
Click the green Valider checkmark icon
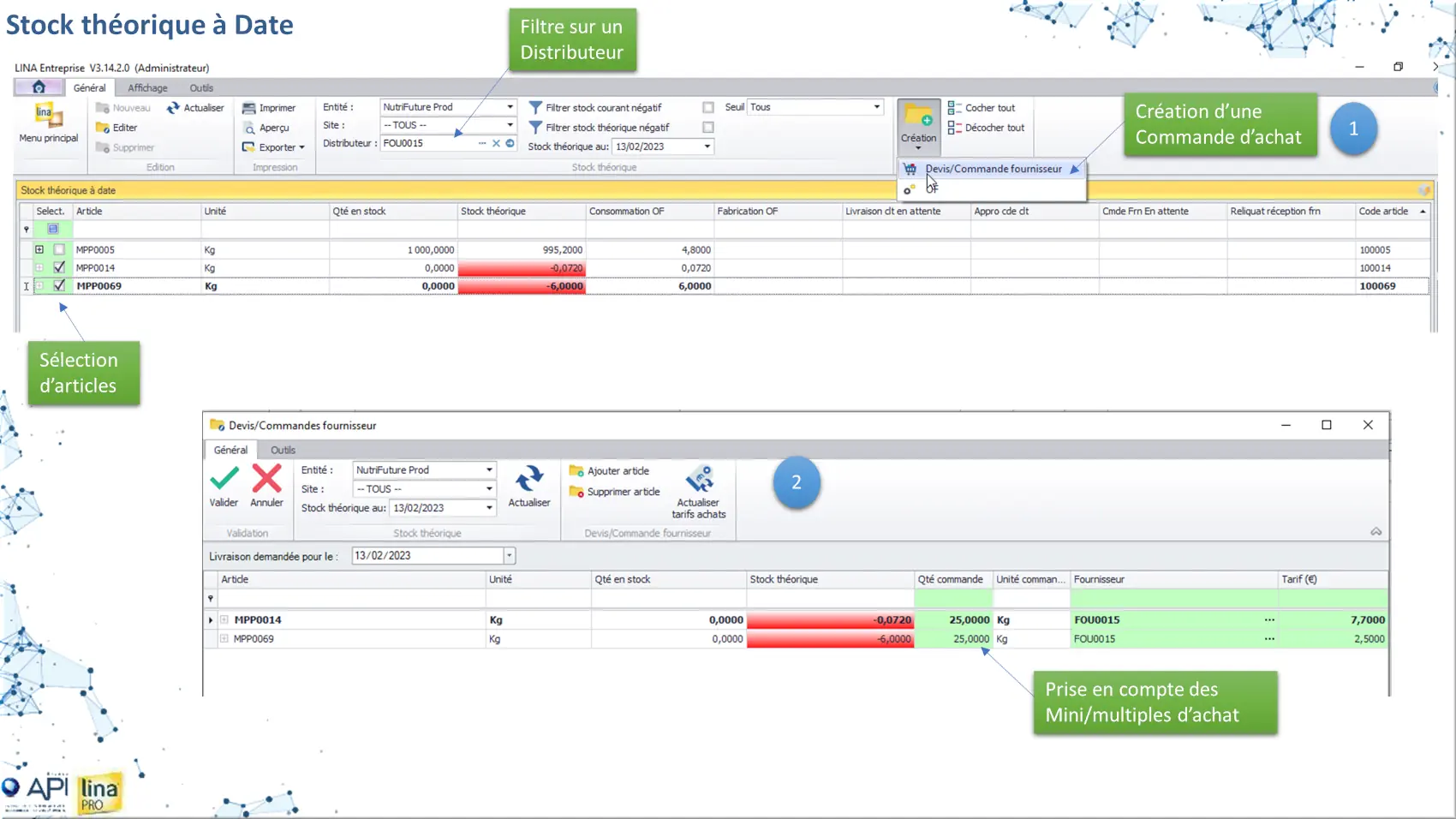click(x=224, y=478)
